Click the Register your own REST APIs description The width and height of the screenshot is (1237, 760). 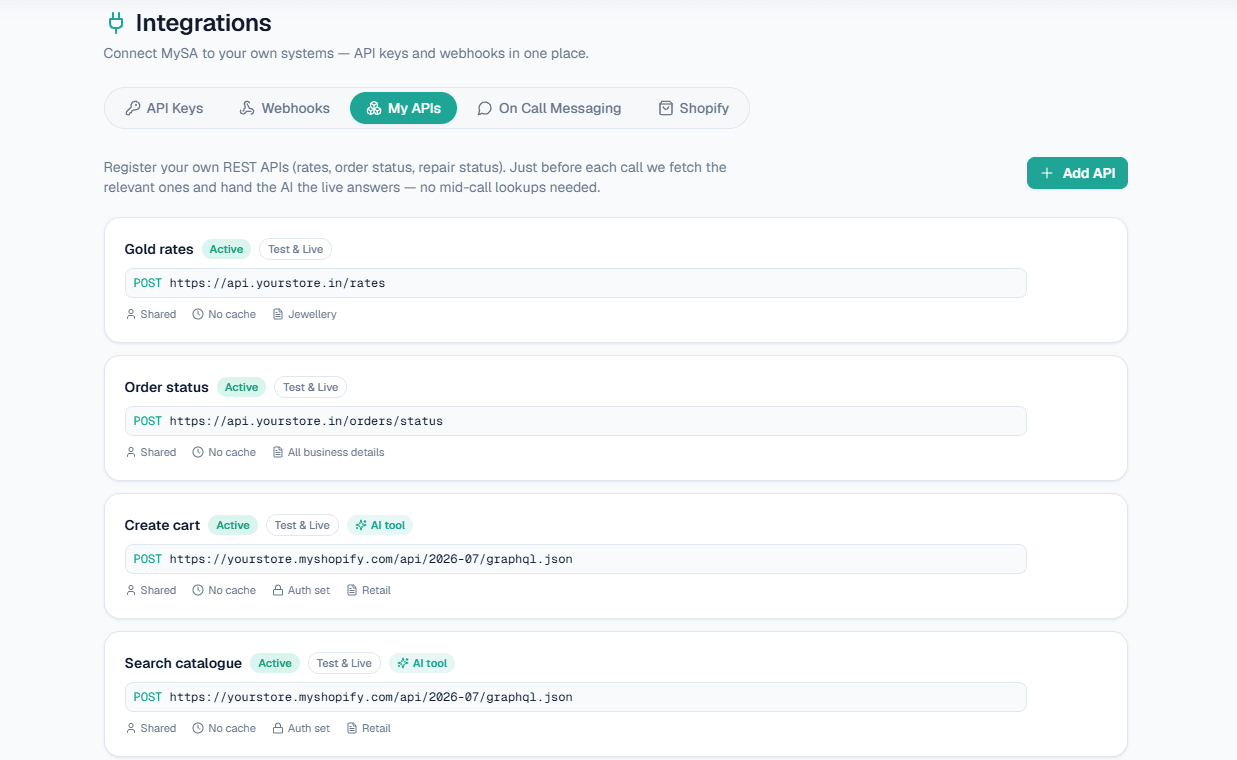pos(415,177)
